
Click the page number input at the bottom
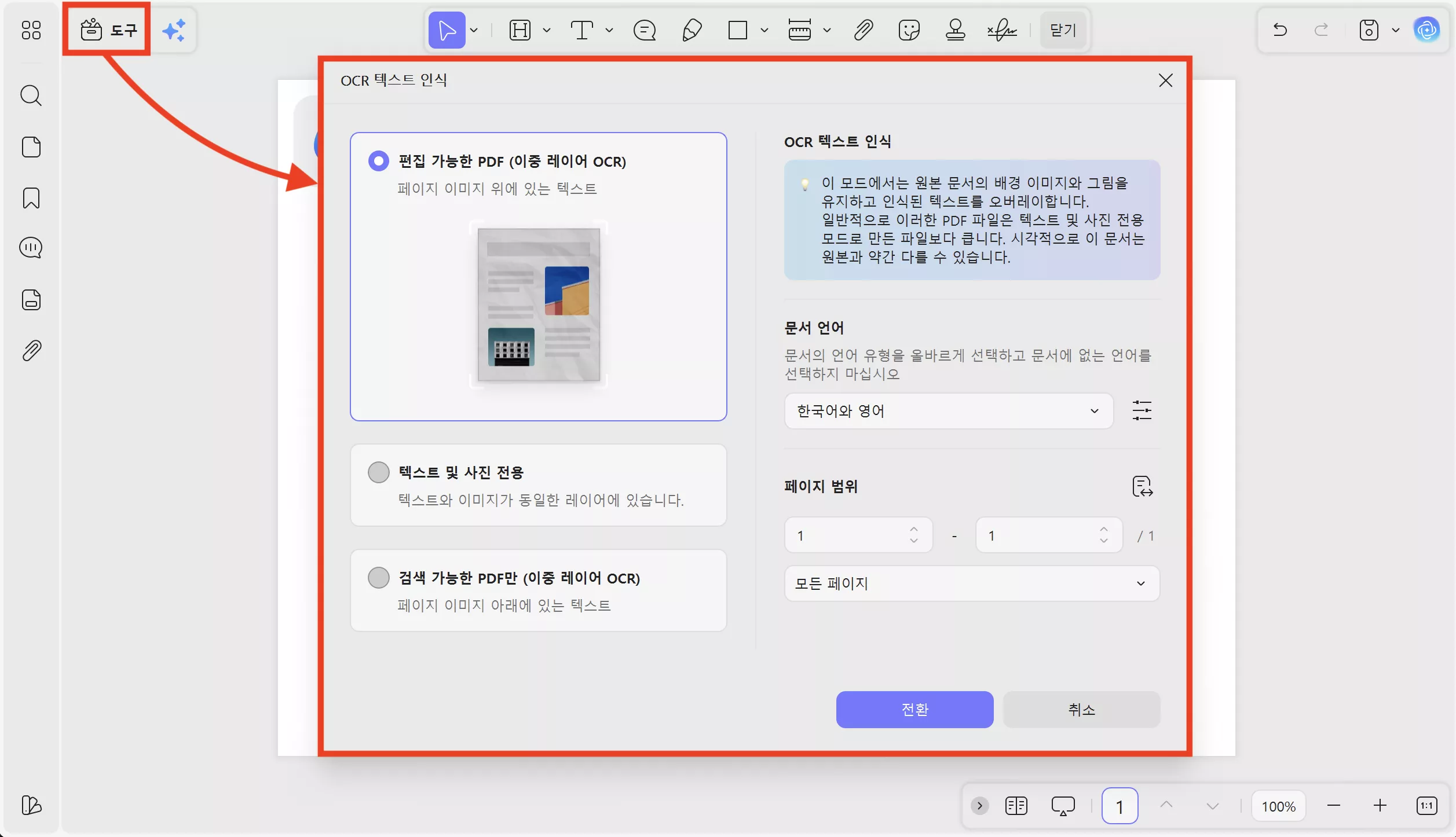click(x=1120, y=805)
